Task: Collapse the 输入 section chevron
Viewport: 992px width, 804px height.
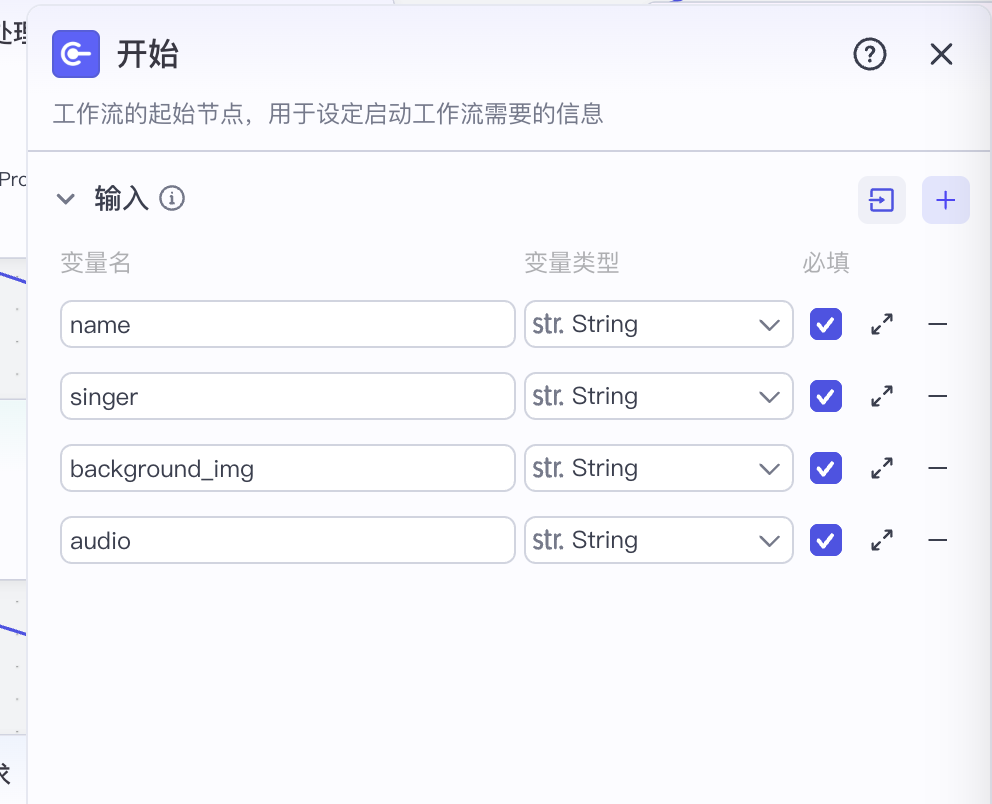Action: coord(65,199)
